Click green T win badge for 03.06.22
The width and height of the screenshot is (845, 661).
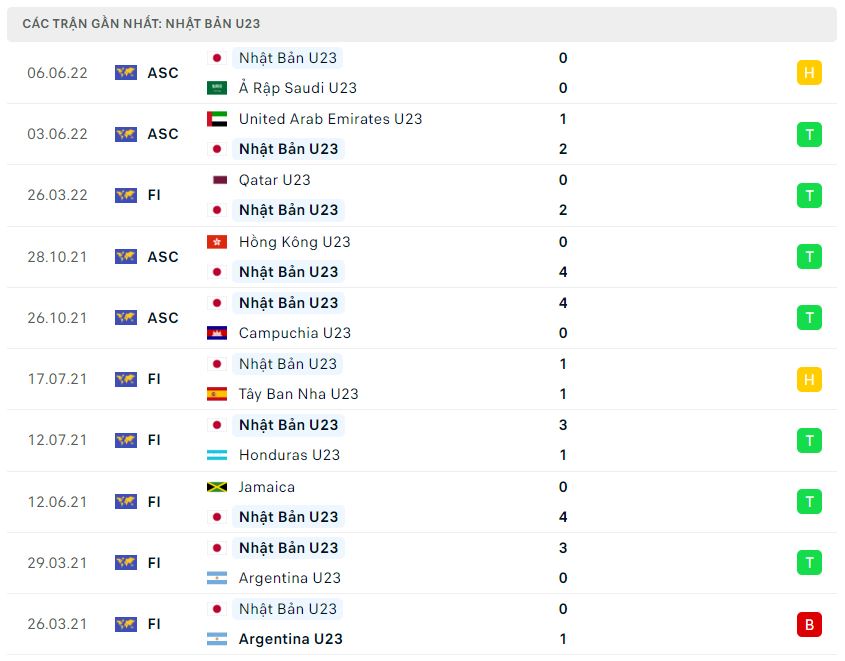tap(809, 134)
